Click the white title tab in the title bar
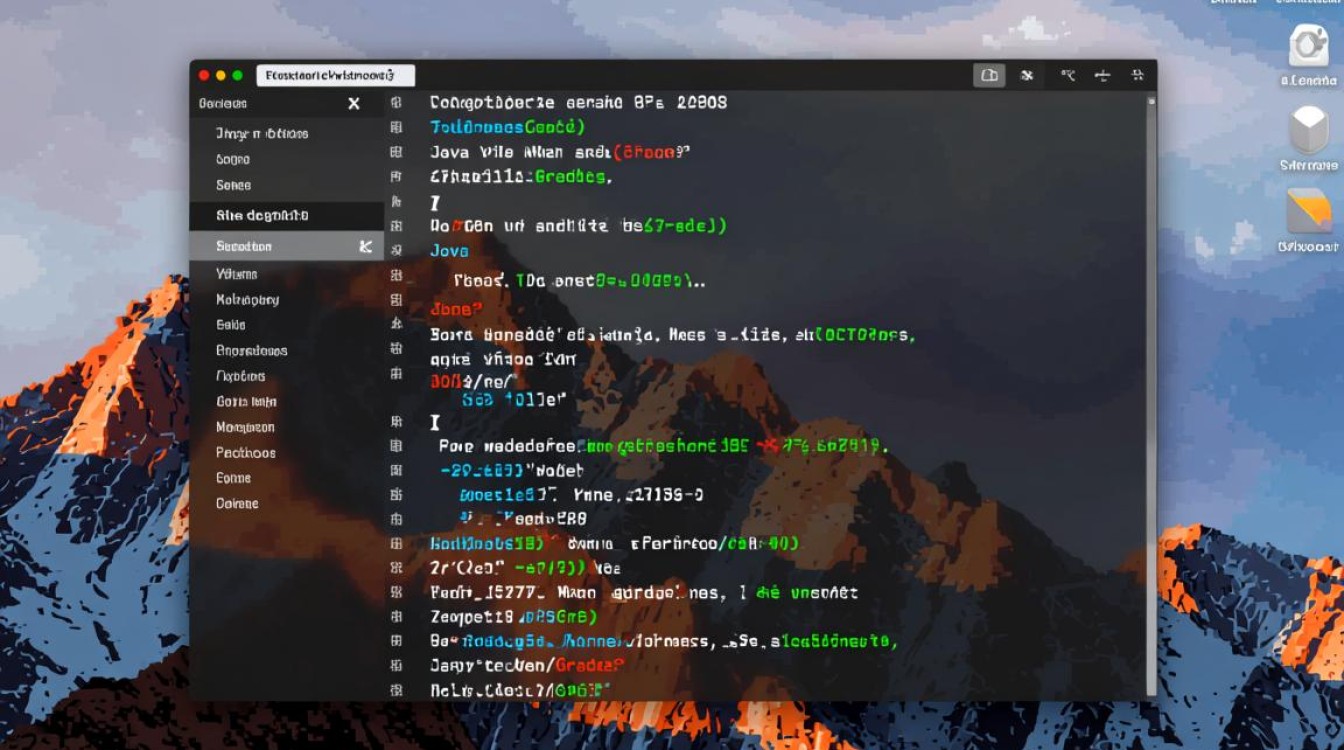 coord(335,75)
